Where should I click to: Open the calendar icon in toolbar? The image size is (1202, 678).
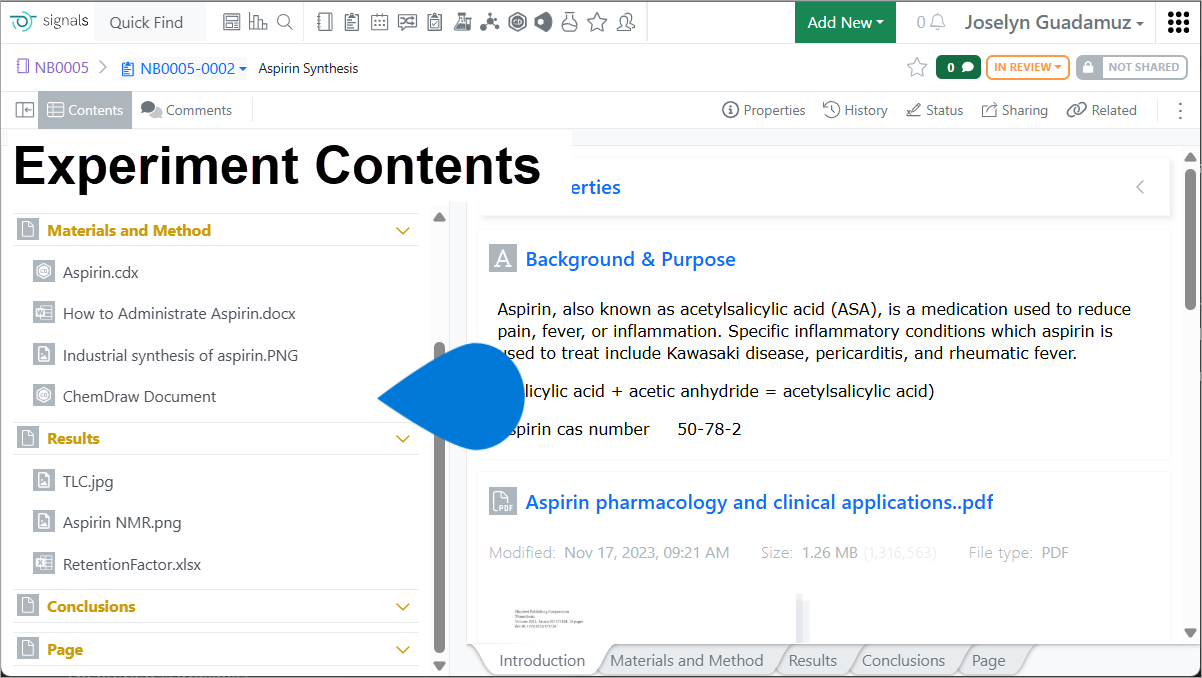[x=379, y=22]
